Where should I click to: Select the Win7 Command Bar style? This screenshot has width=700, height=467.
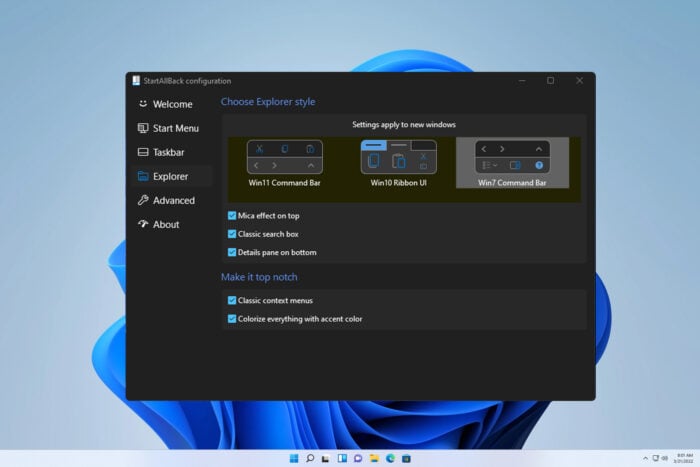point(512,163)
